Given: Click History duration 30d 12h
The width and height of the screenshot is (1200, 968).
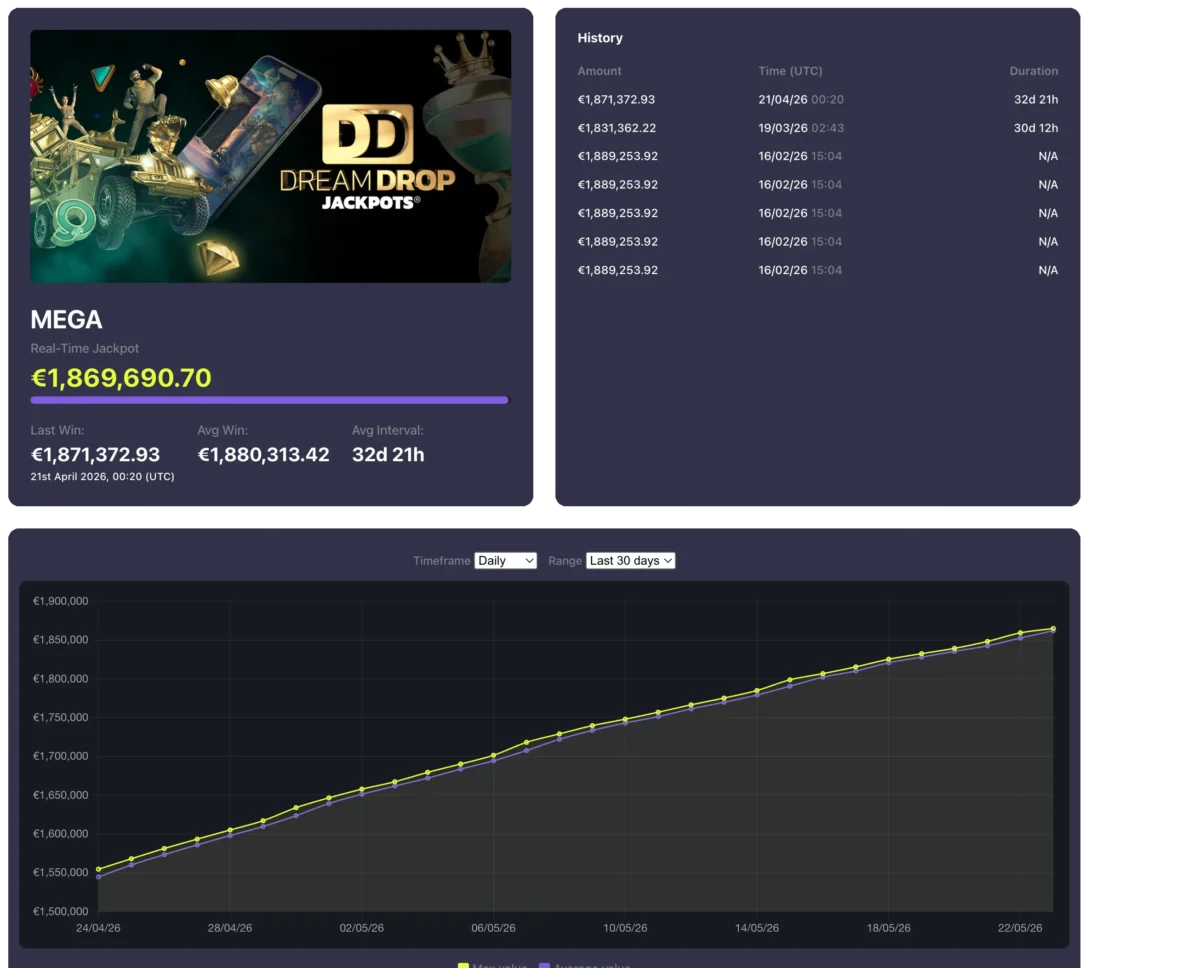Looking at the screenshot, I should (1036, 128).
